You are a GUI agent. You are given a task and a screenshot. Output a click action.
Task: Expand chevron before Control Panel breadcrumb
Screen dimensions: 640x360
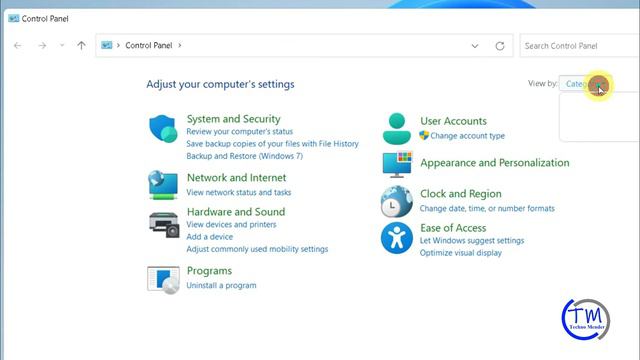click(118, 45)
